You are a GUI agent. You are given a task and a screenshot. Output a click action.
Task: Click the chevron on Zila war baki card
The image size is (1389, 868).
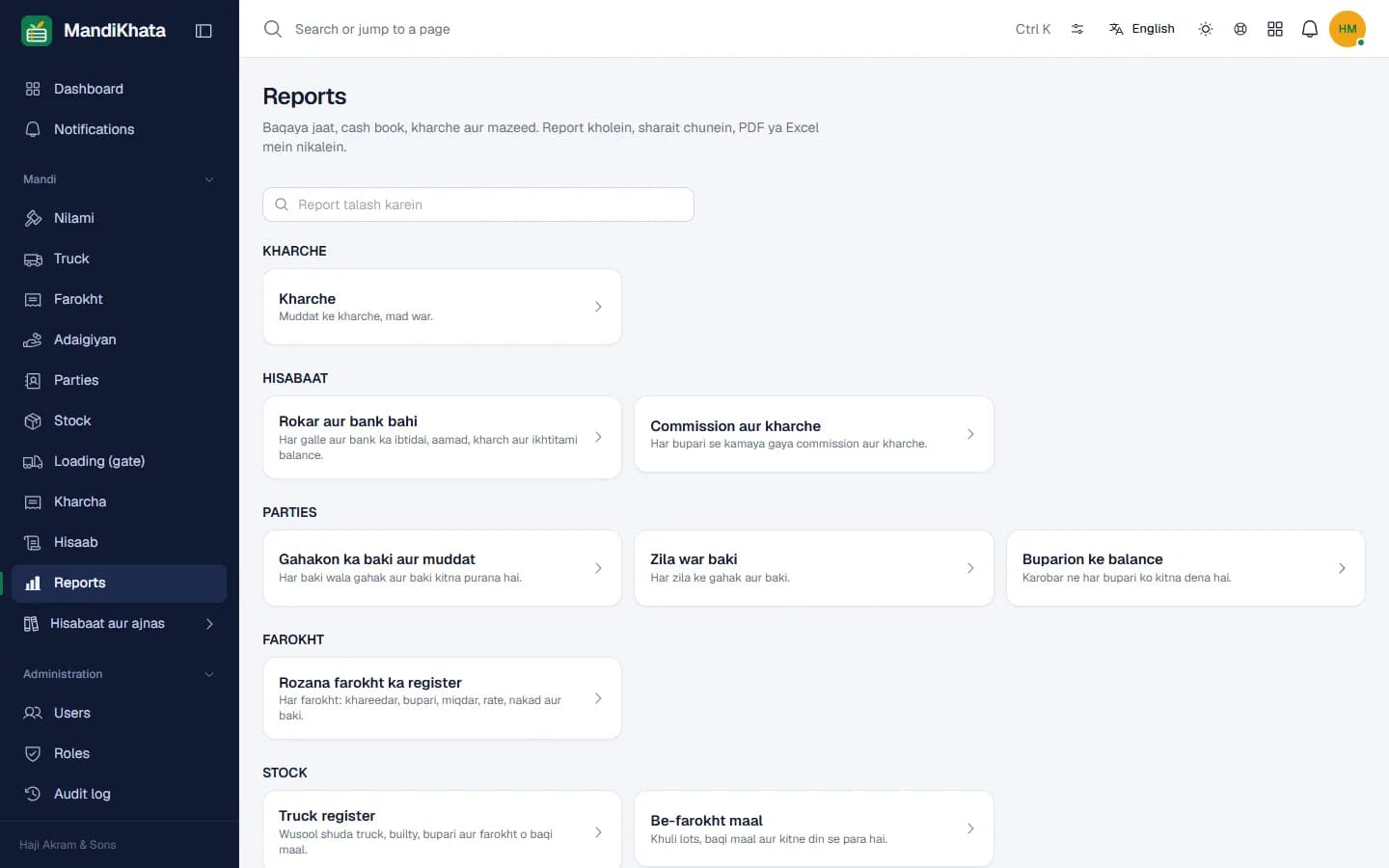click(970, 568)
